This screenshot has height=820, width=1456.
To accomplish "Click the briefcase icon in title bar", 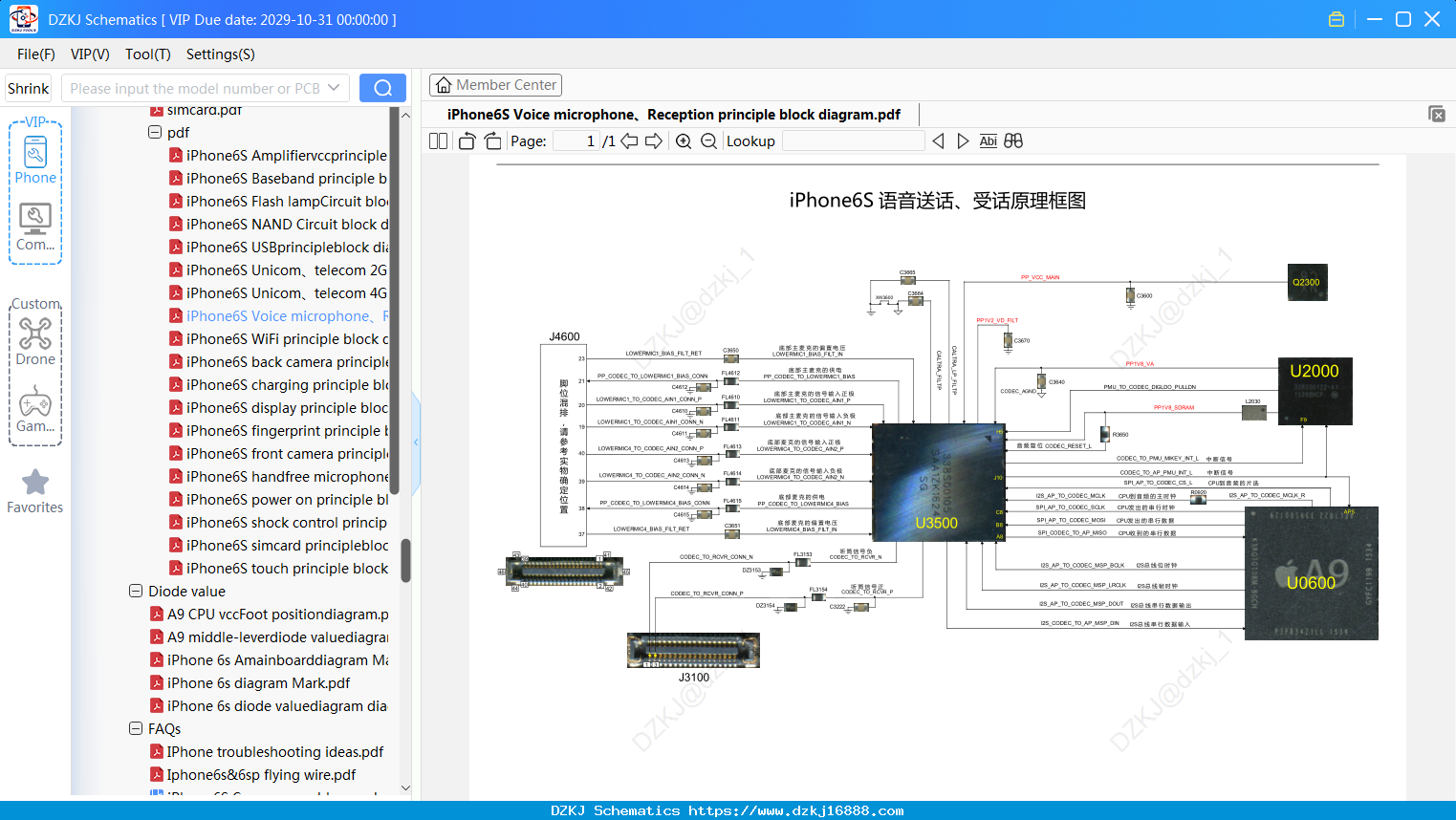I will pos(1336,19).
